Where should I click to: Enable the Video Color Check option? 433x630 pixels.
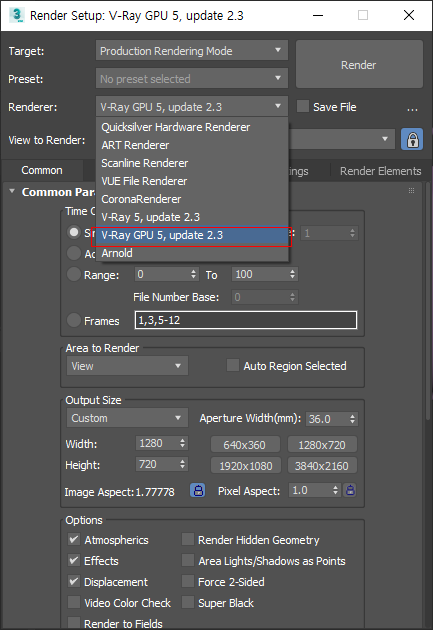74,602
